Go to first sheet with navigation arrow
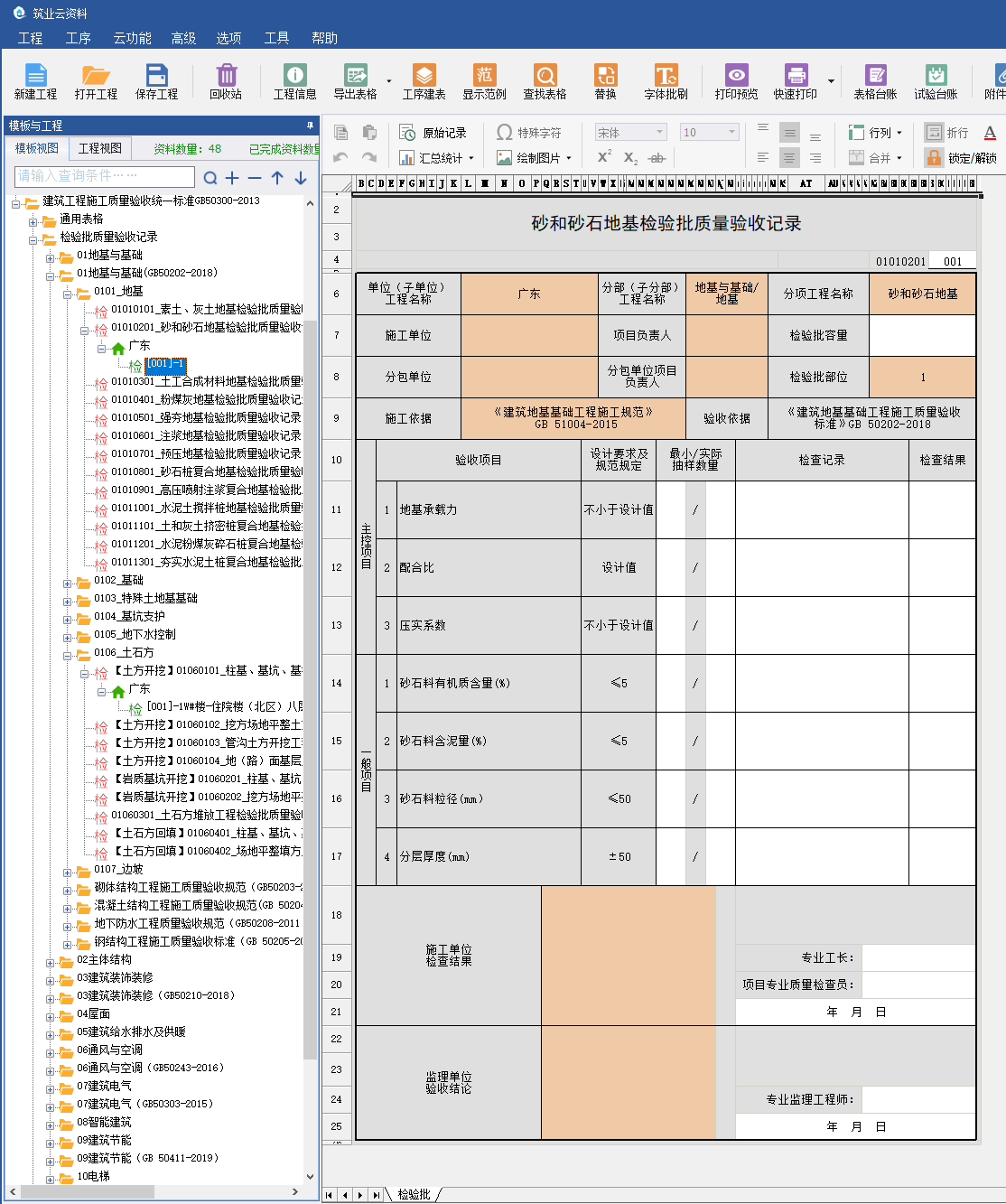This screenshot has width=1006, height=1204. [x=330, y=1195]
